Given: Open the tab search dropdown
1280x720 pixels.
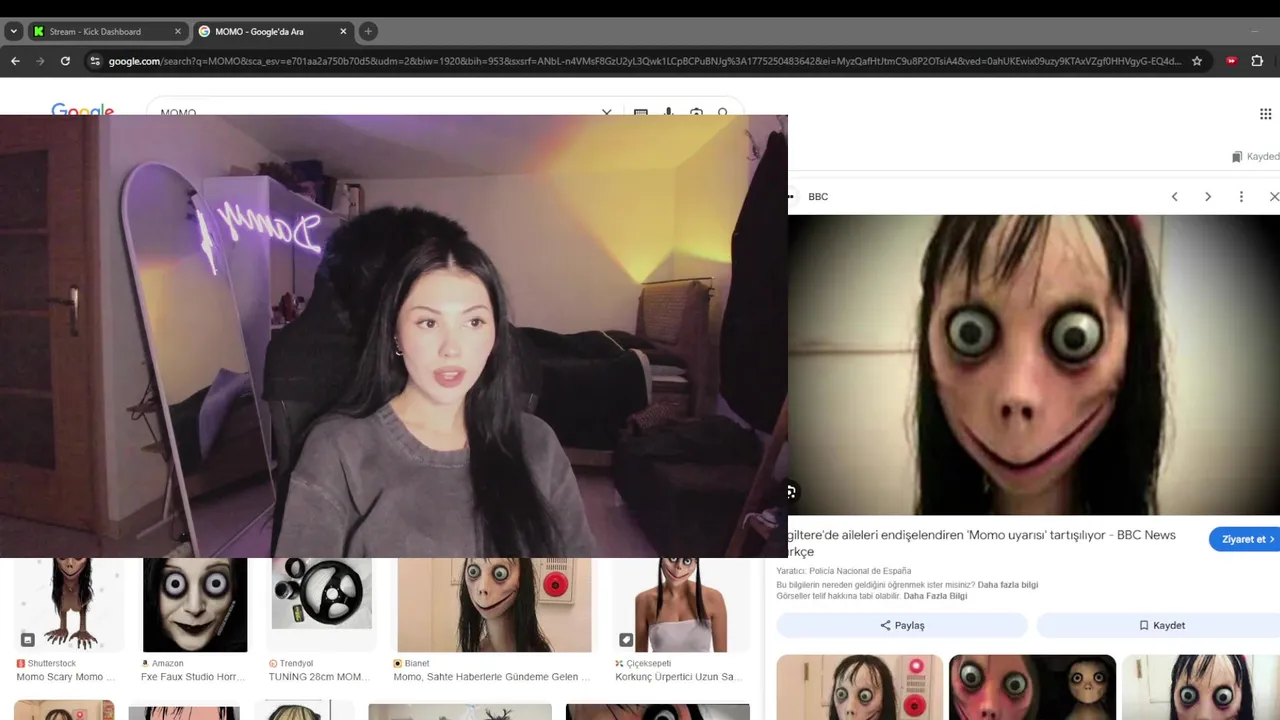Looking at the screenshot, I should point(13,31).
